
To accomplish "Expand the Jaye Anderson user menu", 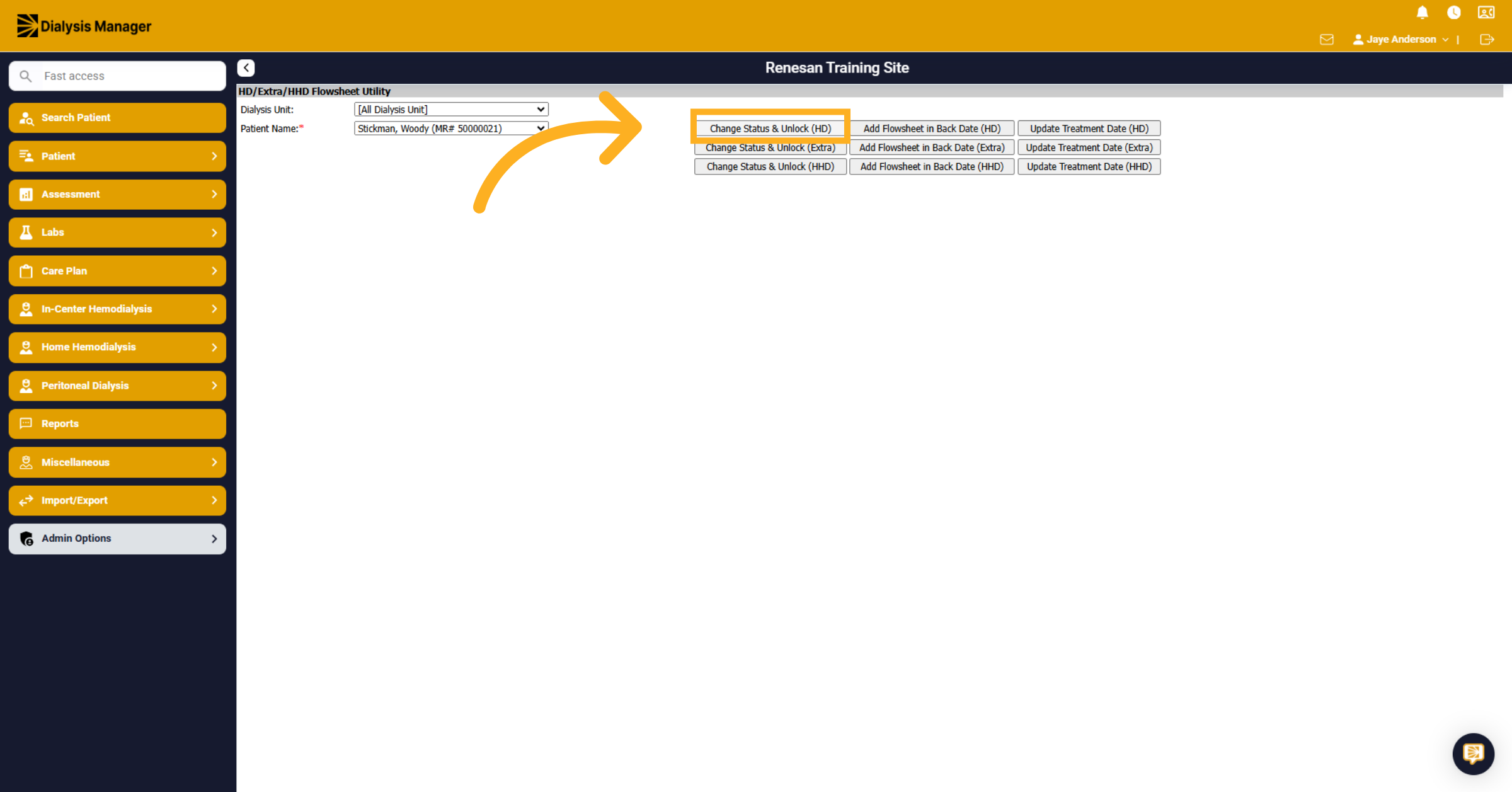I will 1400,40.
